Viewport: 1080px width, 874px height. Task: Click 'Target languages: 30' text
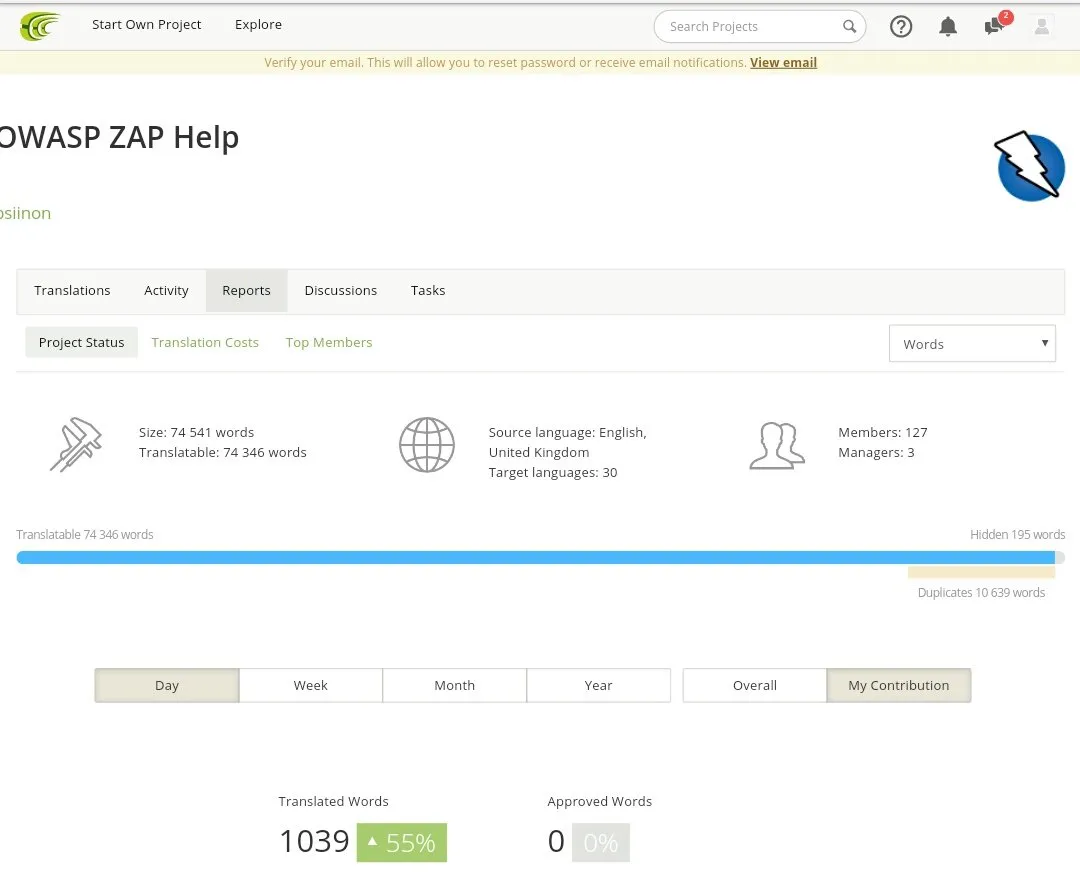click(x=552, y=472)
